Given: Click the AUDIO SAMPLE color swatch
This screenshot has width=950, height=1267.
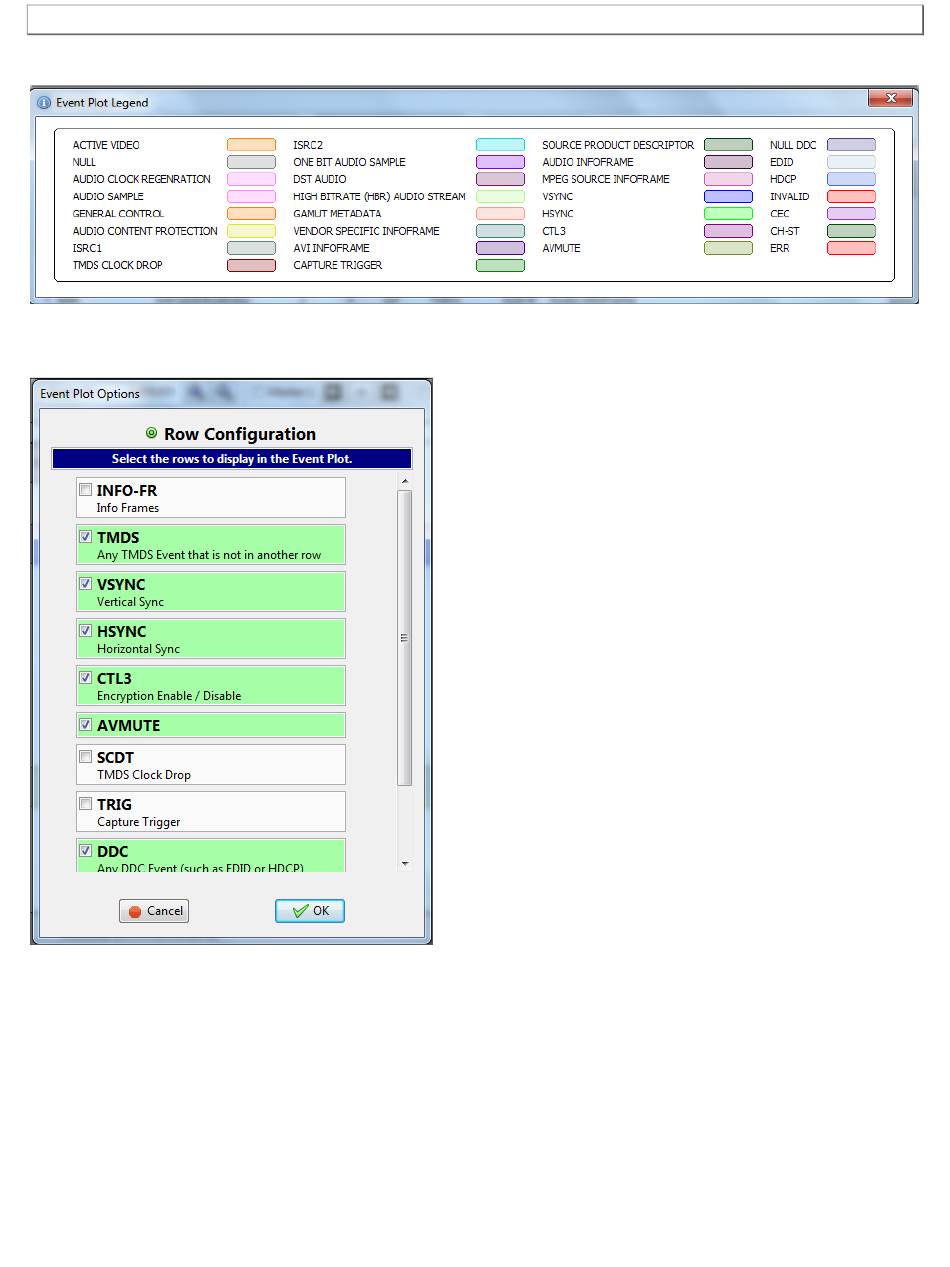Looking at the screenshot, I should pyautogui.click(x=251, y=197).
